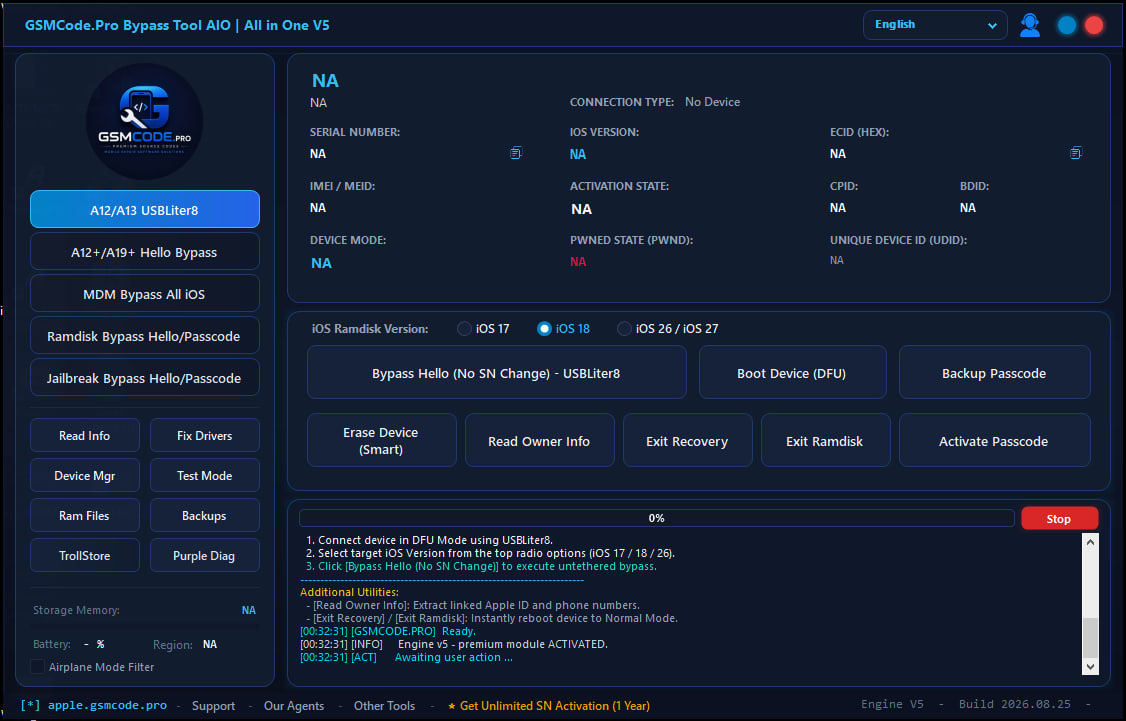The height and width of the screenshot is (721, 1126).
Task: Click 'Connect device in DFU Mode' log line
Action: [x=429, y=540]
